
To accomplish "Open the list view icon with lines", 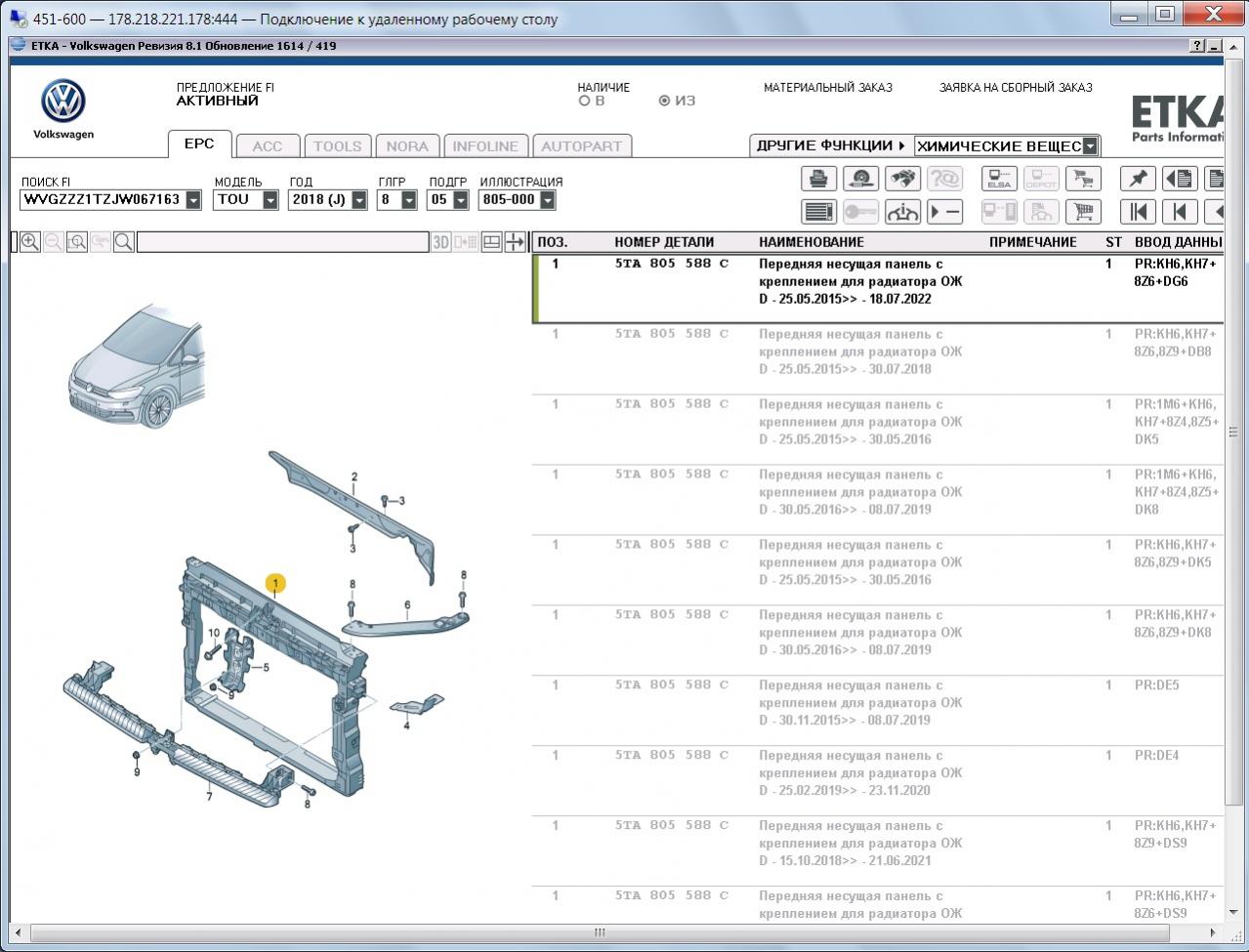I will (819, 212).
